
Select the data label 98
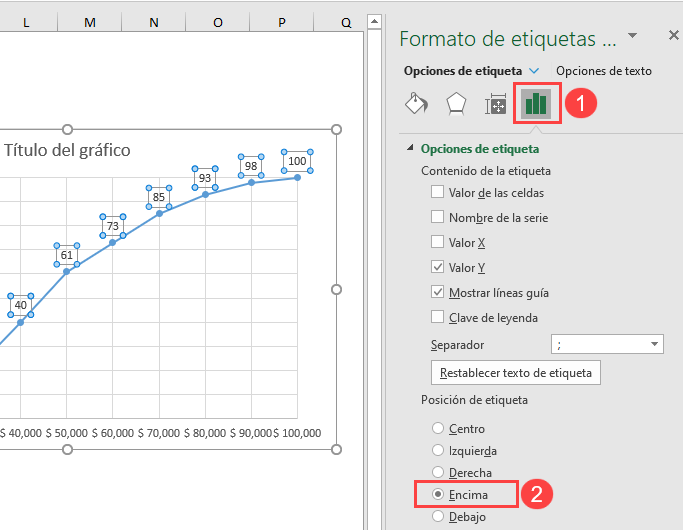(251, 166)
